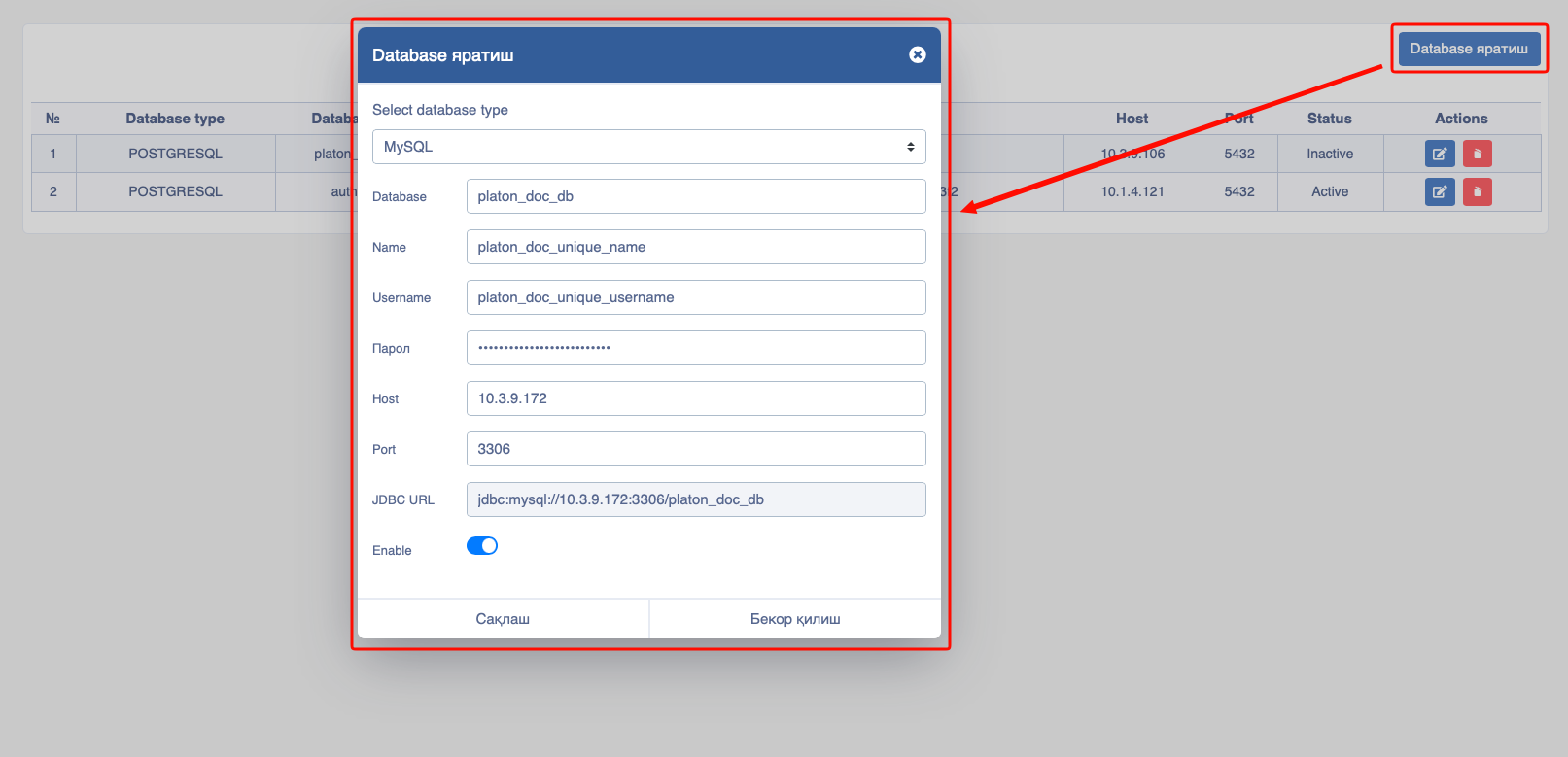The height and width of the screenshot is (757, 1568).
Task: Click the Database яратиш button at top right
Action: pos(1469,49)
